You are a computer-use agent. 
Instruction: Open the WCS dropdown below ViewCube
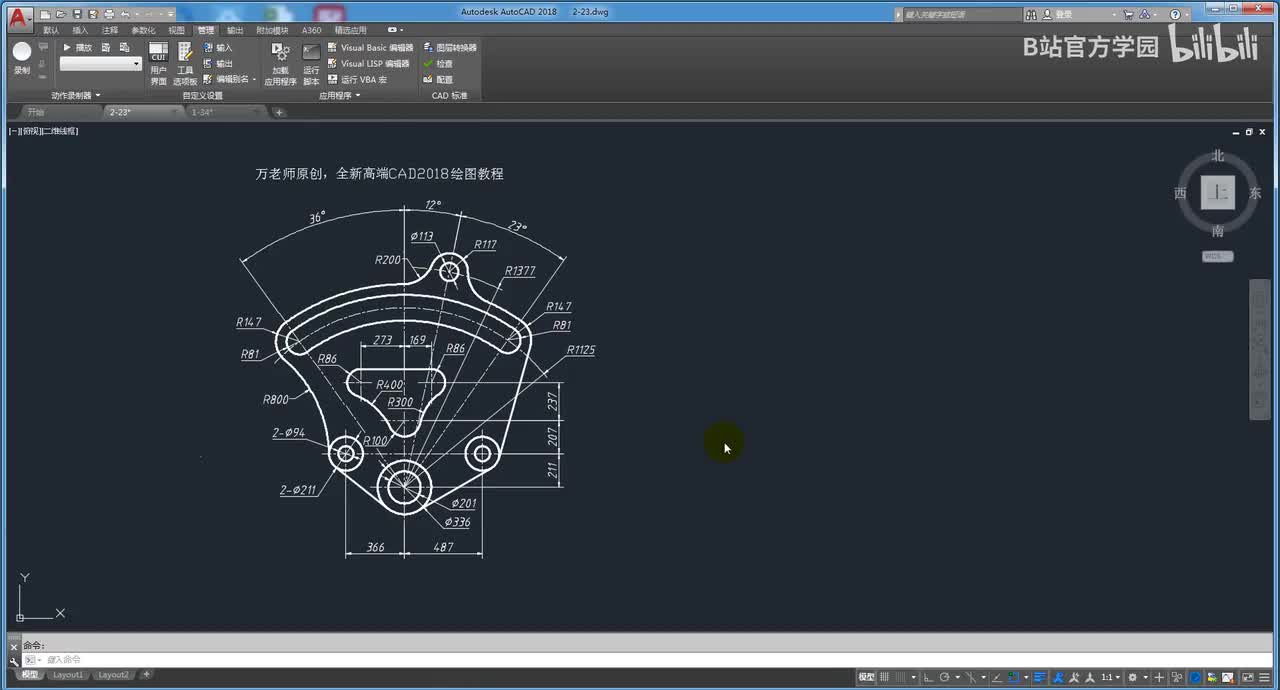coord(1217,256)
